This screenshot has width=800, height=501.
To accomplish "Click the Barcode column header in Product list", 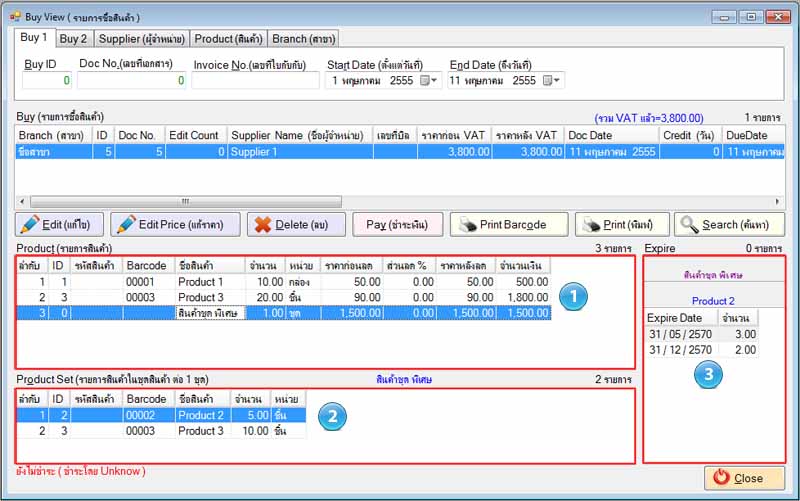I will click(x=149, y=266).
